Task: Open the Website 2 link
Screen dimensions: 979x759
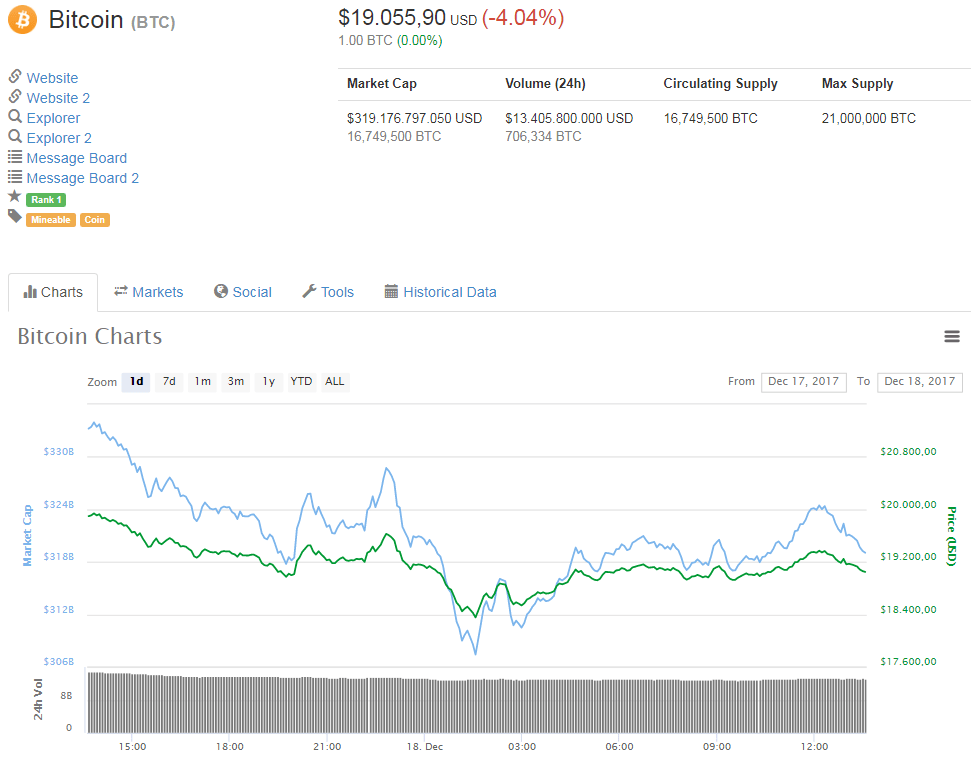Action: [x=58, y=98]
